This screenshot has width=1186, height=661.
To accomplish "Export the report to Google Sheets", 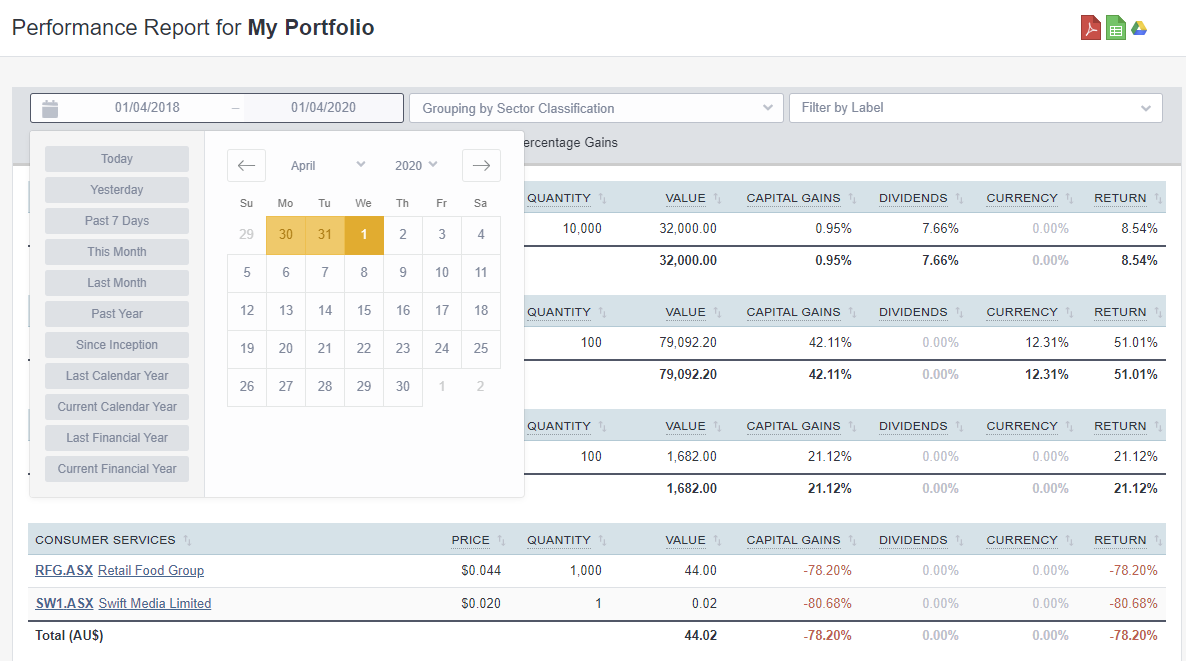I will point(1115,27).
